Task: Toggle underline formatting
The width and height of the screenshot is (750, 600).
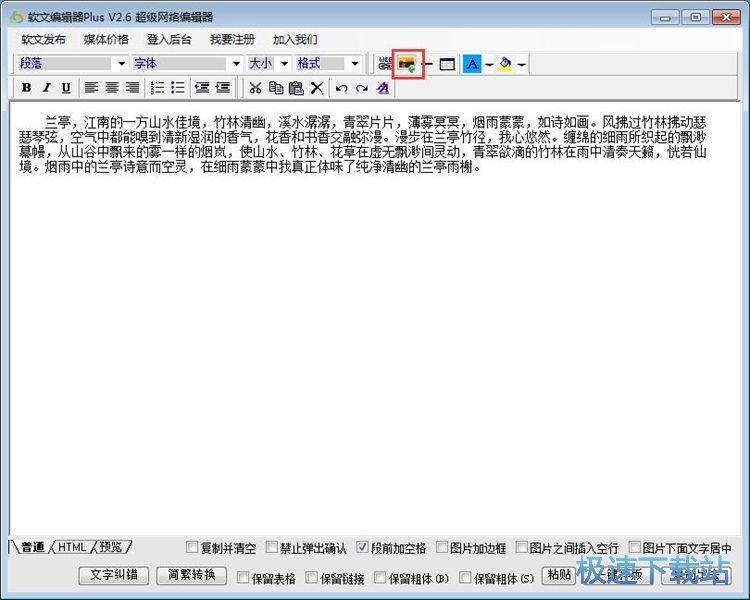Action: pos(66,88)
